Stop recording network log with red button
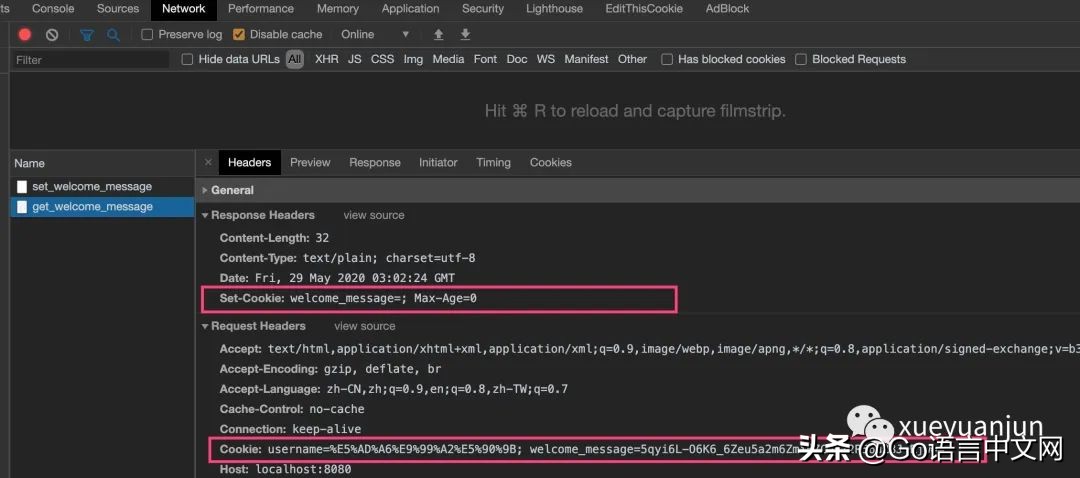1080x478 pixels. tap(25, 34)
